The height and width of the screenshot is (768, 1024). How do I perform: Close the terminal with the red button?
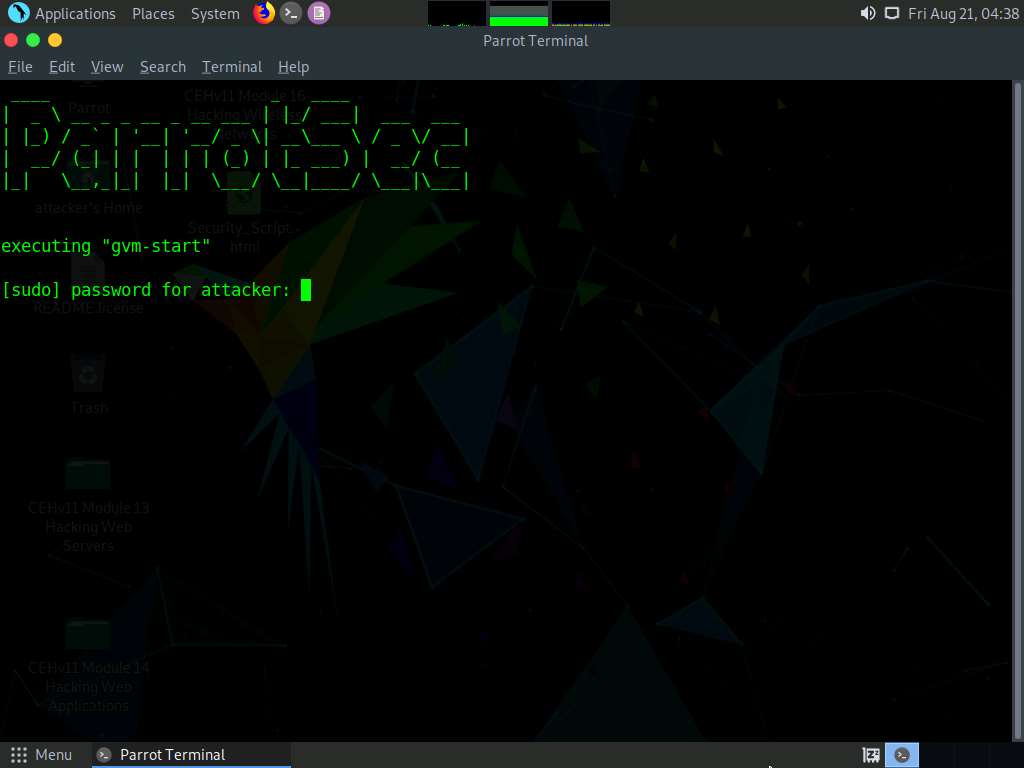(11, 40)
